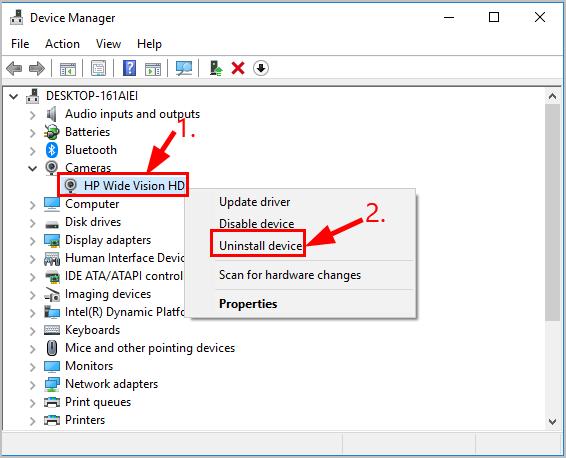Image resolution: width=566 pixels, height=458 pixels.
Task: Select the Monitors tree item
Action: pyautogui.click(x=89, y=366)
